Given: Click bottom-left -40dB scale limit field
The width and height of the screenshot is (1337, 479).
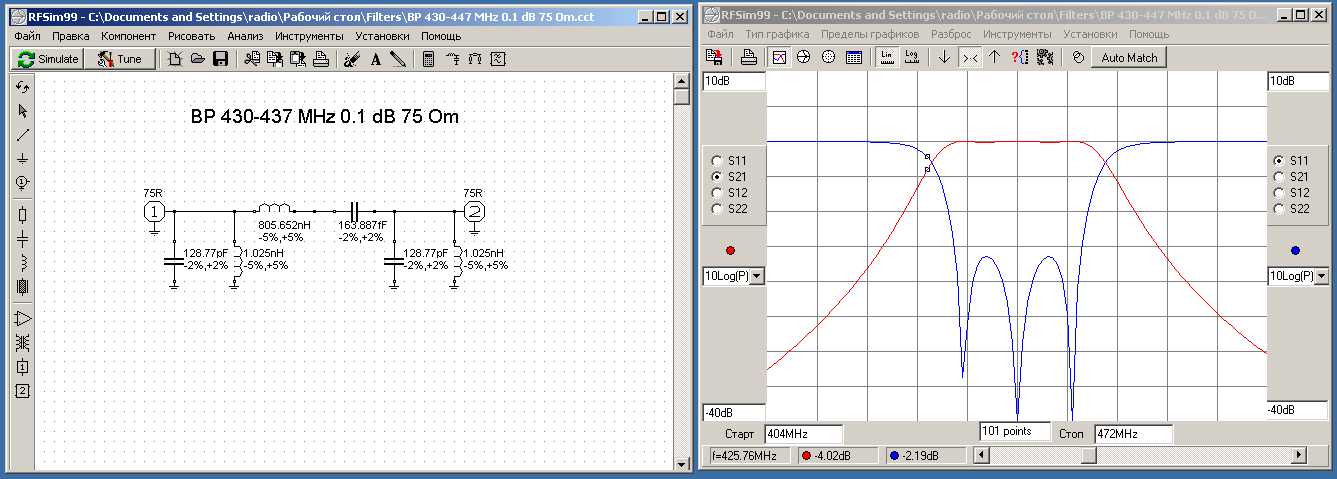Looking at the screenshot, I should [x=734, y=412].
